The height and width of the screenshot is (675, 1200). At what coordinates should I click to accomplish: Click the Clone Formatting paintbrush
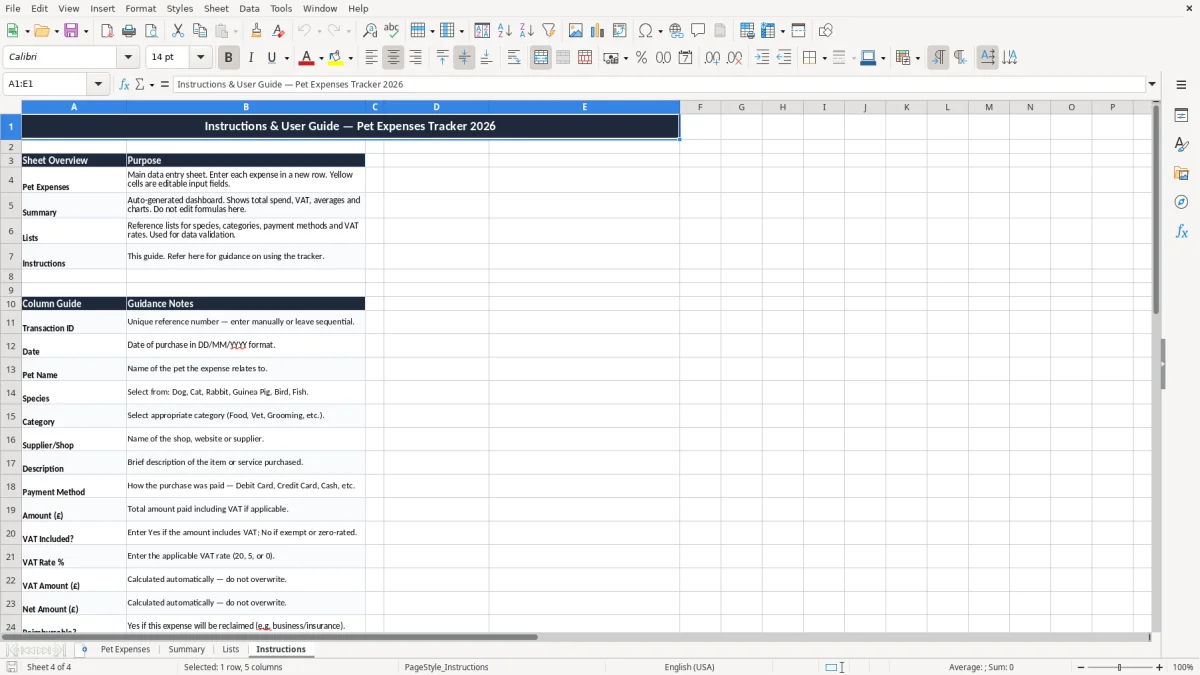(x=257, y=31)
